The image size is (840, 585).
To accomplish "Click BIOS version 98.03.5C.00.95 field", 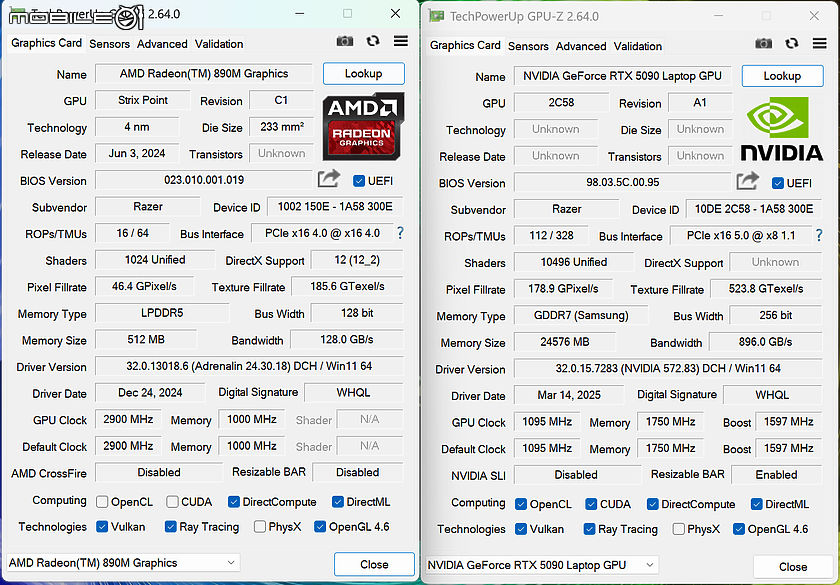I will (x=622, y=182).
